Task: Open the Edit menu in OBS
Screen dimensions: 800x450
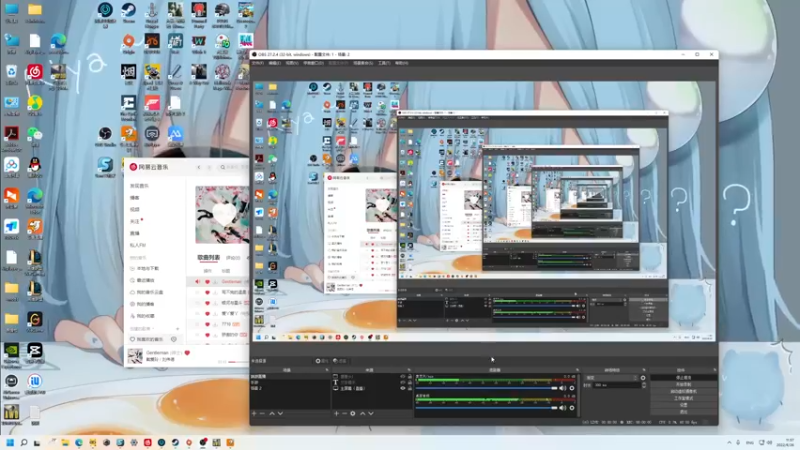Action: pyautogui.click(x=274, y=63)
